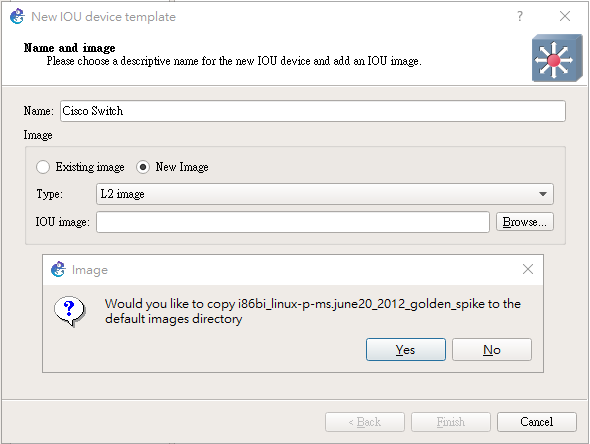Confirm copying image by clicking Yes
Viewport: 590px width, 444px height.
(x=406, y=350)
